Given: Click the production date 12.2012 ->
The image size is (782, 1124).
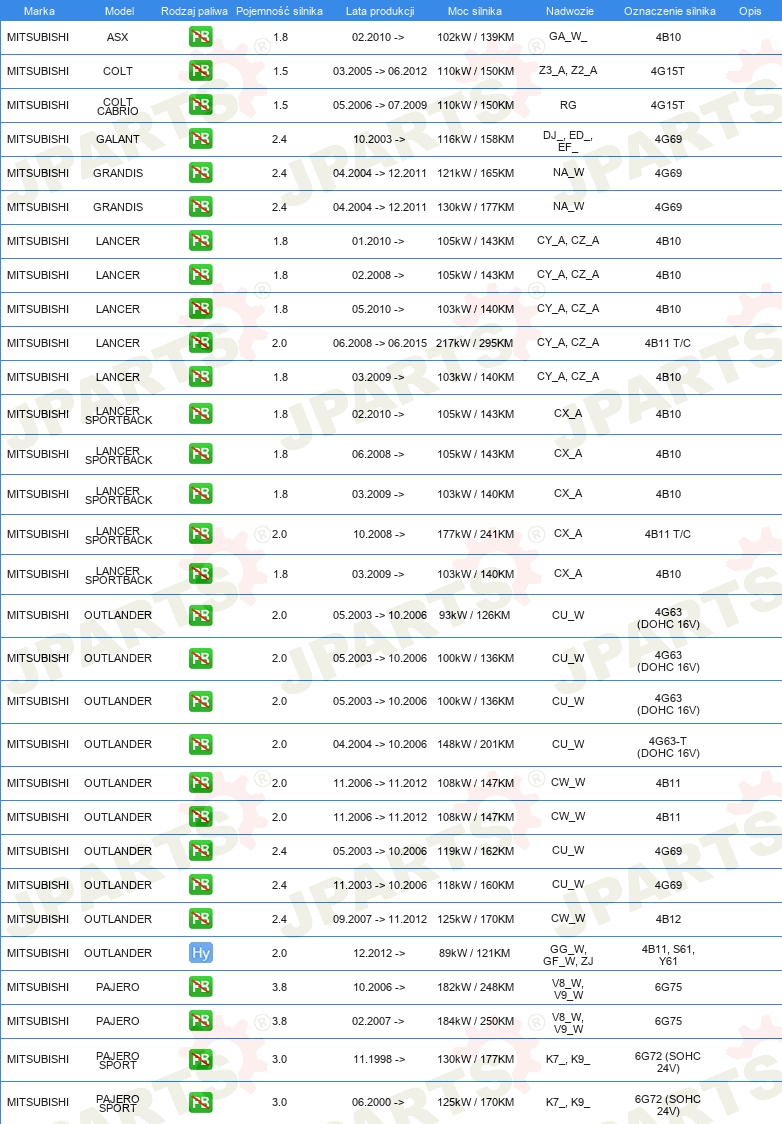Looking at the screenshot, I should click(378, 953).
